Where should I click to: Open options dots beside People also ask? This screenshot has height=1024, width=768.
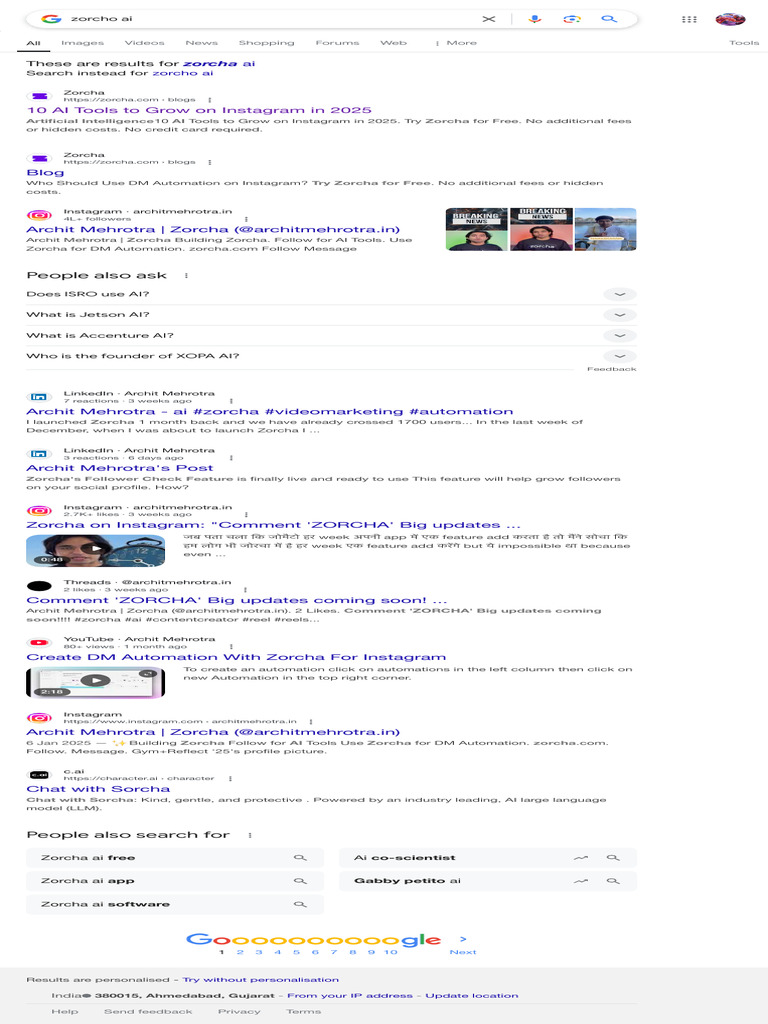click(186, 276)
